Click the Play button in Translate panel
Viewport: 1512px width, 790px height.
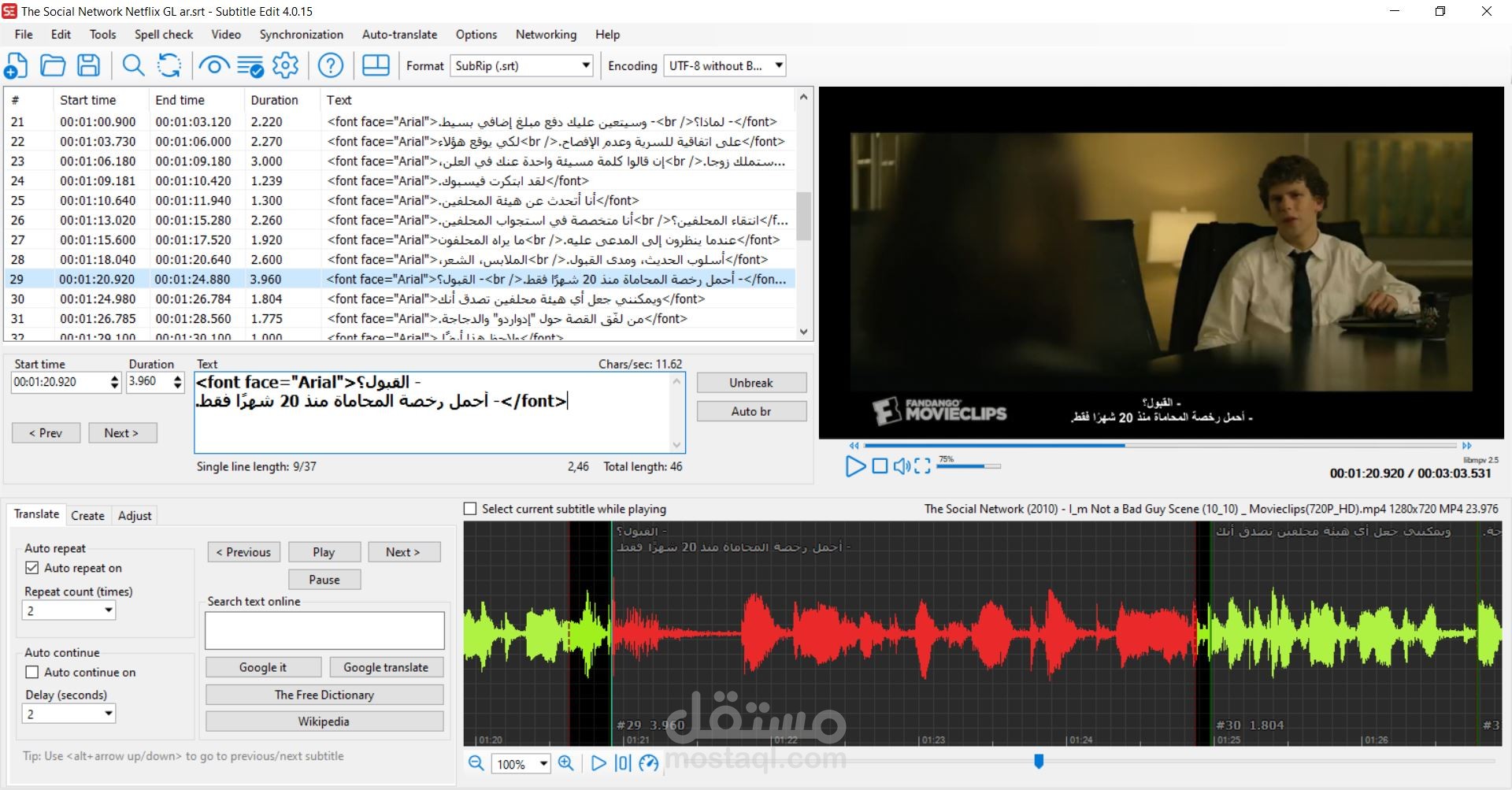[x=324, y=552]
